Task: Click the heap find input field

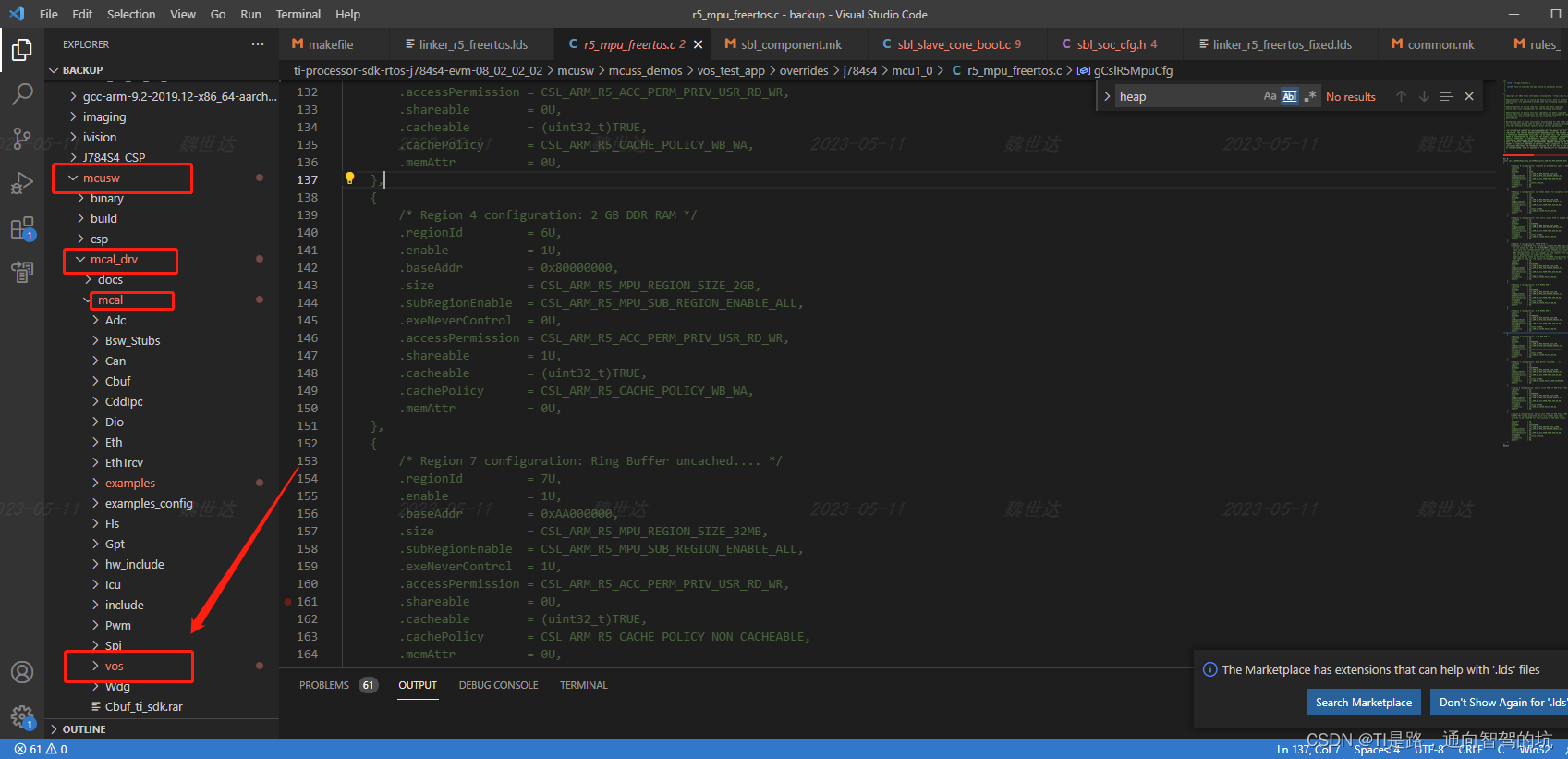Action: tap(1185, 96)
